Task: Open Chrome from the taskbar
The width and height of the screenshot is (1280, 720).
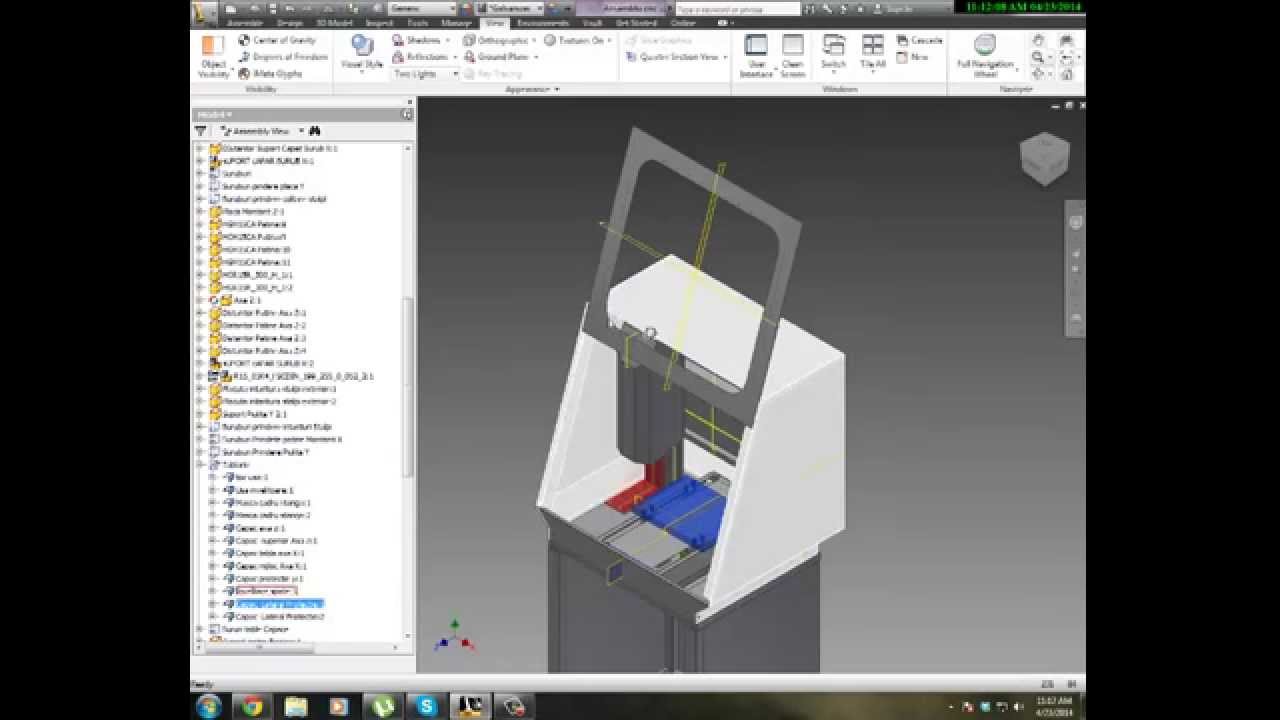Action: pyautogui.click(x=252, y=706)
